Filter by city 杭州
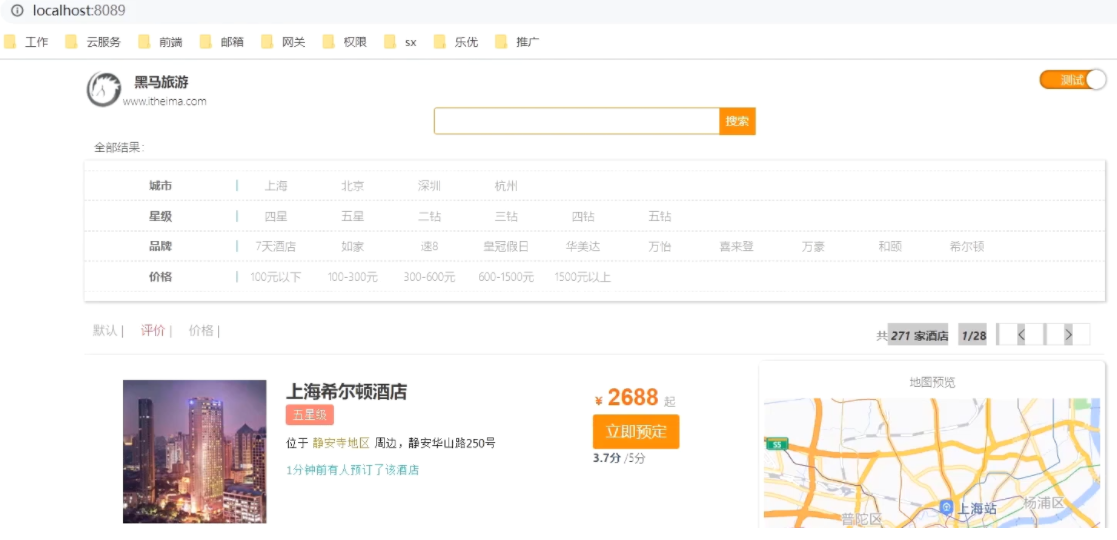Viewport: 1117px width, 540px height. pyautogui.click(x=506, y=186)
